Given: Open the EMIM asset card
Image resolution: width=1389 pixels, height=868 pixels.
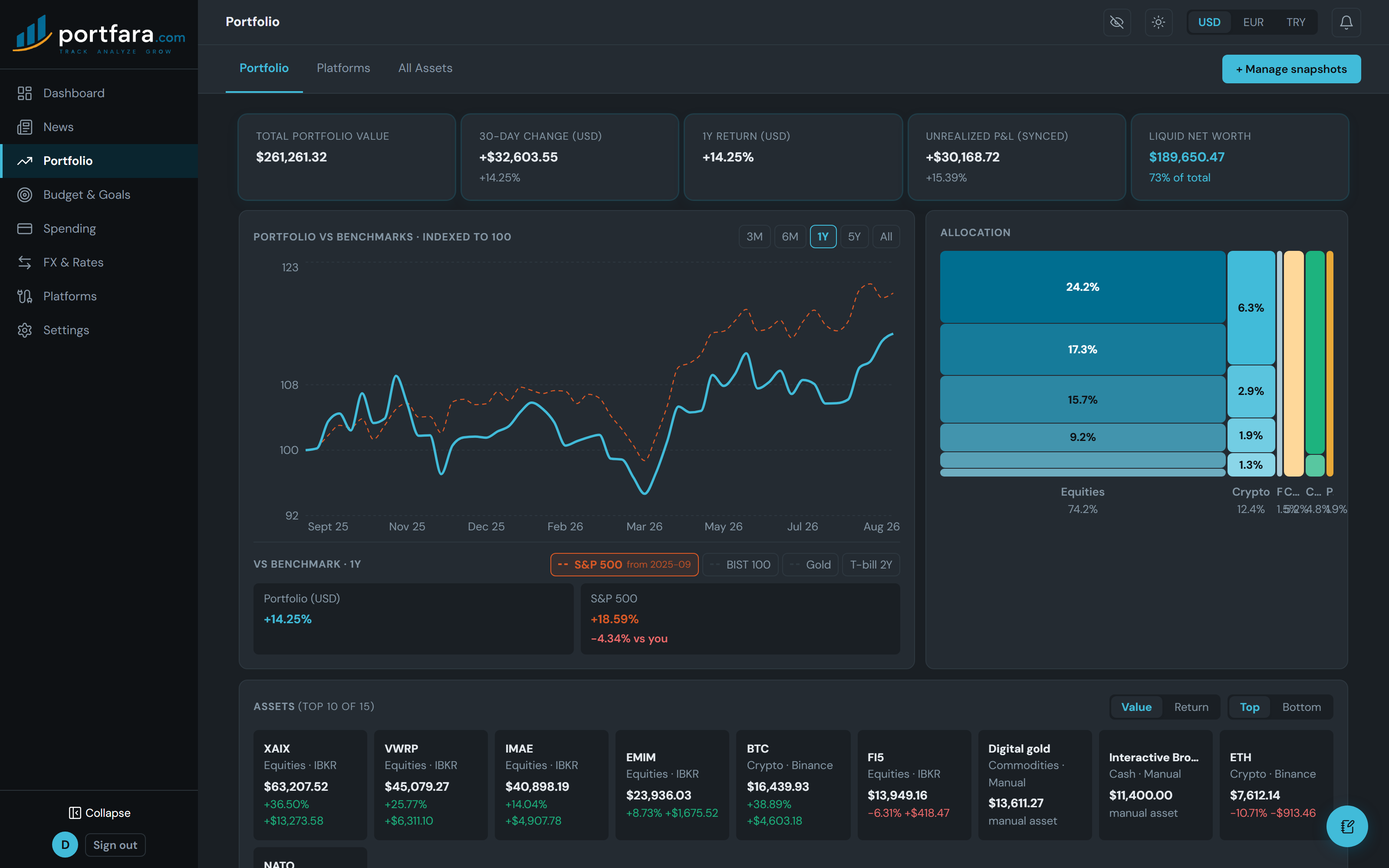Looking at the screenshot, I should click(x=672, y=784).
